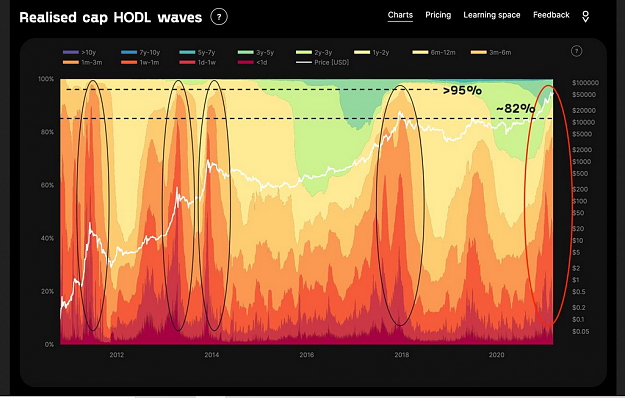Click the 2016 x-axis label
This screenshot has width=625, height=398.
pyautogui.click(x=307, y=355)
